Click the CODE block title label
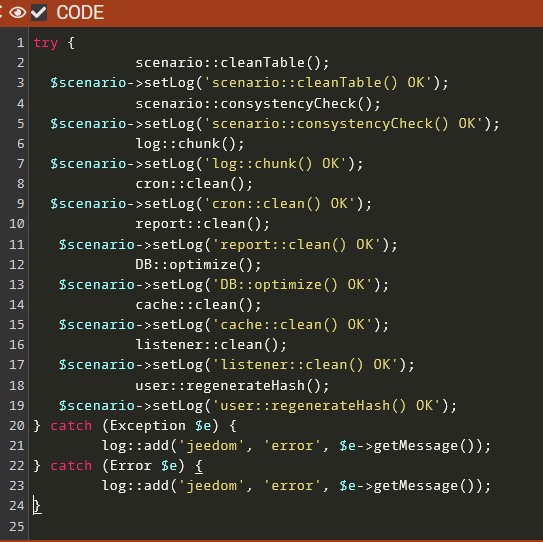Screen dimensions: 543x542 click(80, 13)
